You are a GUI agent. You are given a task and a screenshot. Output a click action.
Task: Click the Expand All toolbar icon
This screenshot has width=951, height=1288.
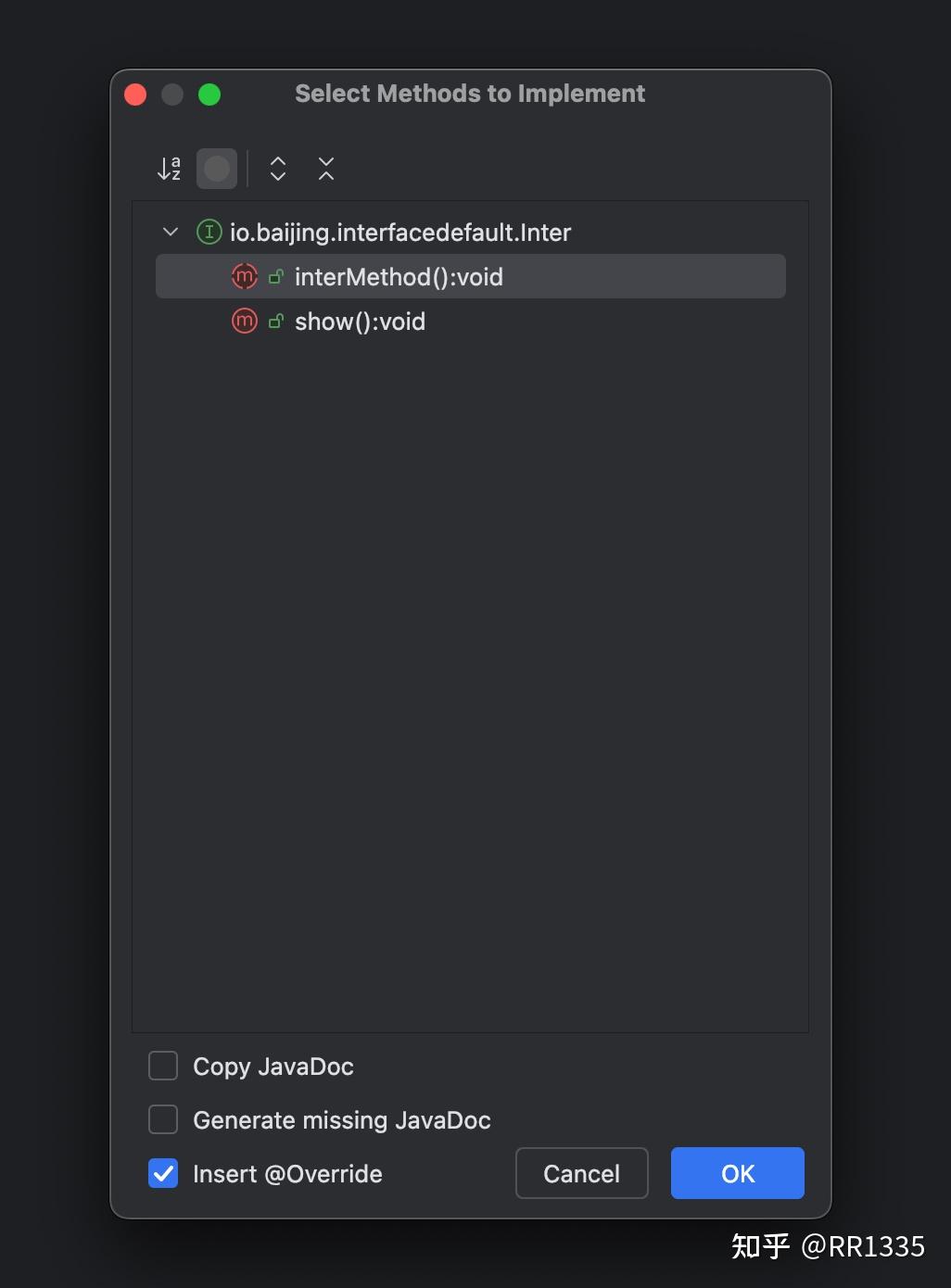(277, 168)
